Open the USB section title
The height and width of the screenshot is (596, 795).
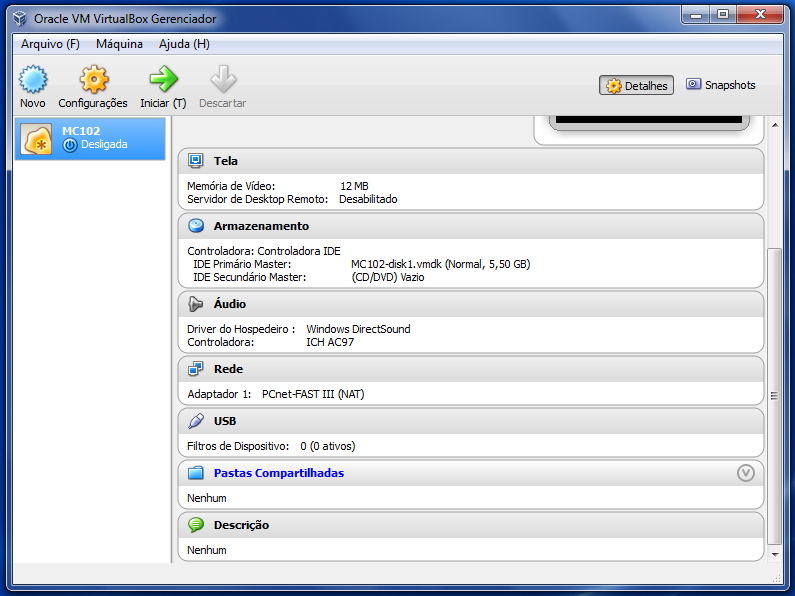tap(225, 421)
